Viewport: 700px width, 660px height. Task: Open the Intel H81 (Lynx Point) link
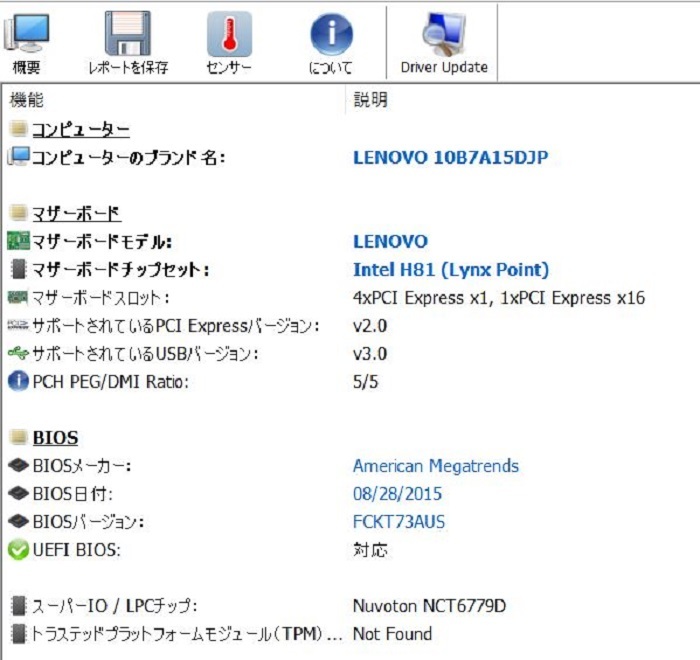pyautogui.click(x=451, y=270)
